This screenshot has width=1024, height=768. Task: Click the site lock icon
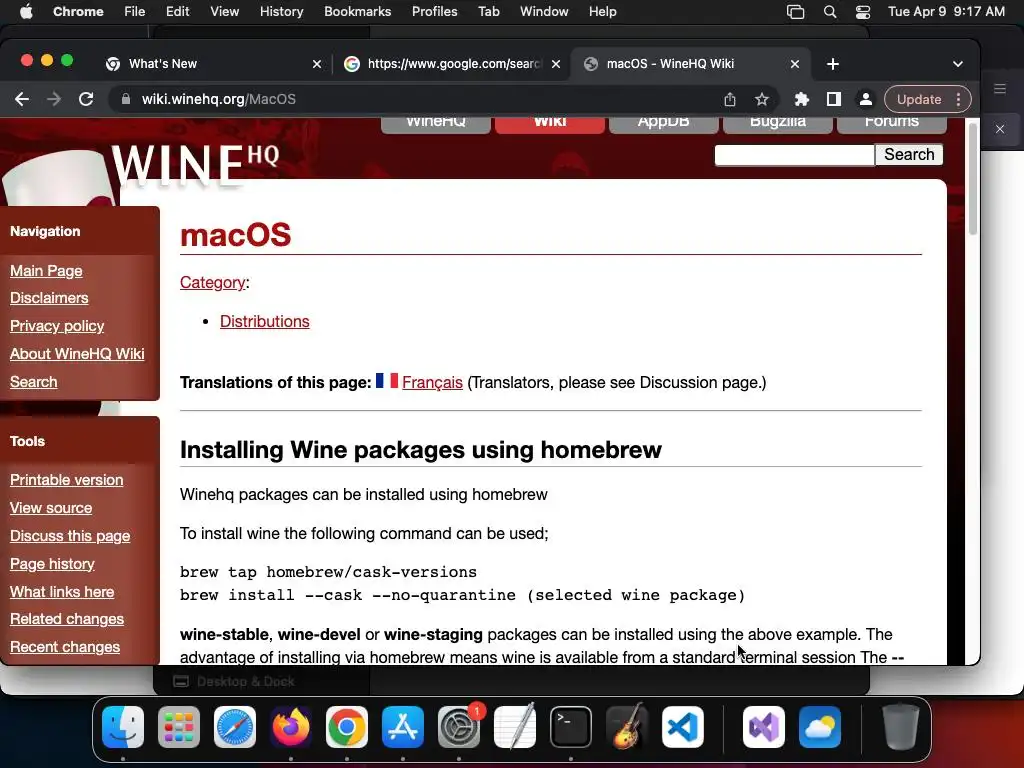[127, 99]
